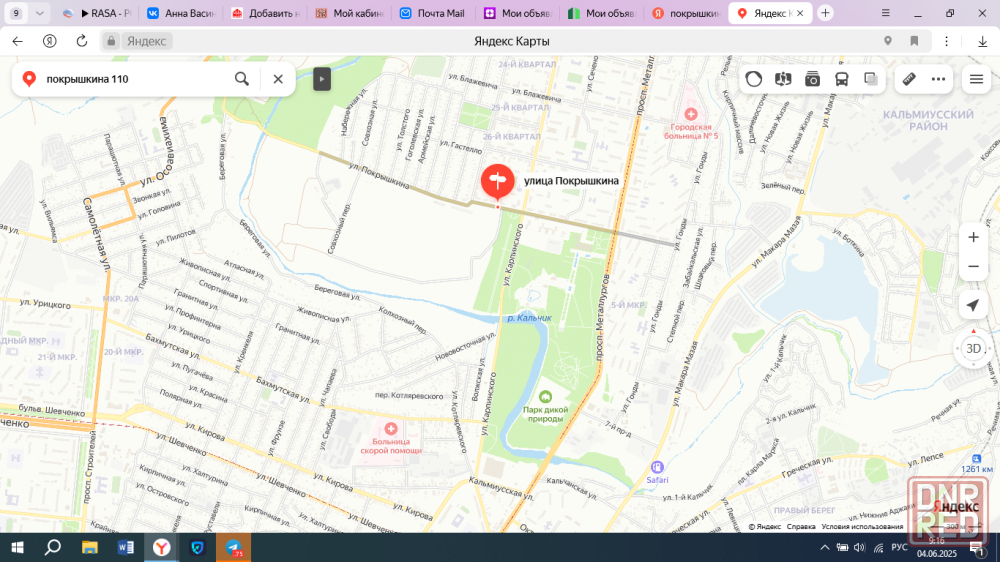Zoom out the map with minus
The height and width of the screenshot is (562, 1000).
tap(973, 267)
